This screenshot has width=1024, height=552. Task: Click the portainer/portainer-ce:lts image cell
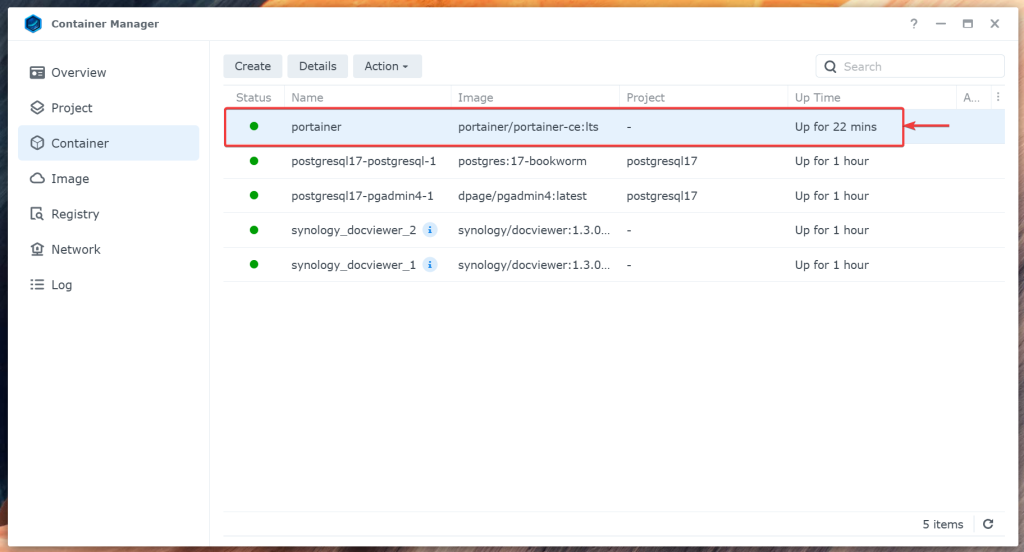click(528, 127)
